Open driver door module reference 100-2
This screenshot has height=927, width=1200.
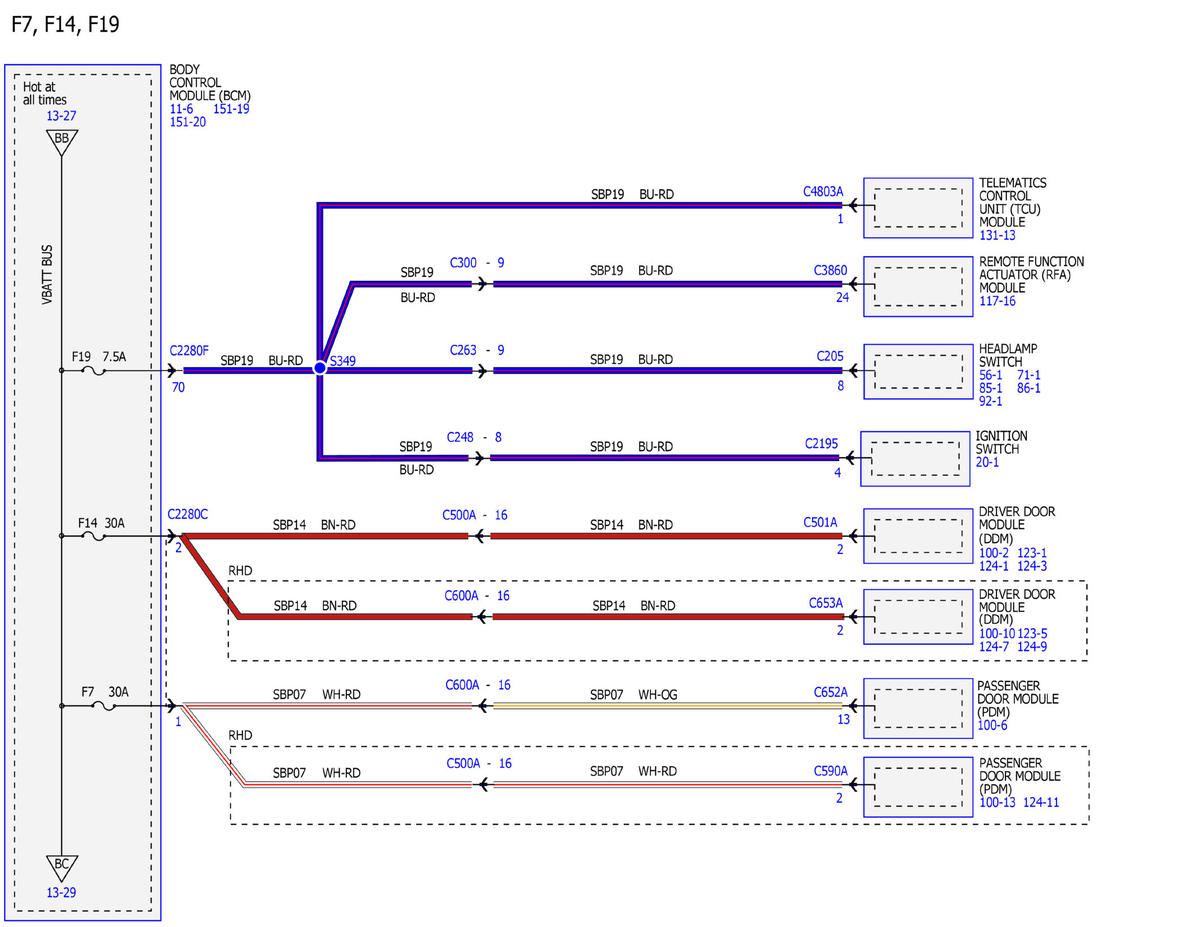point(994,553)
